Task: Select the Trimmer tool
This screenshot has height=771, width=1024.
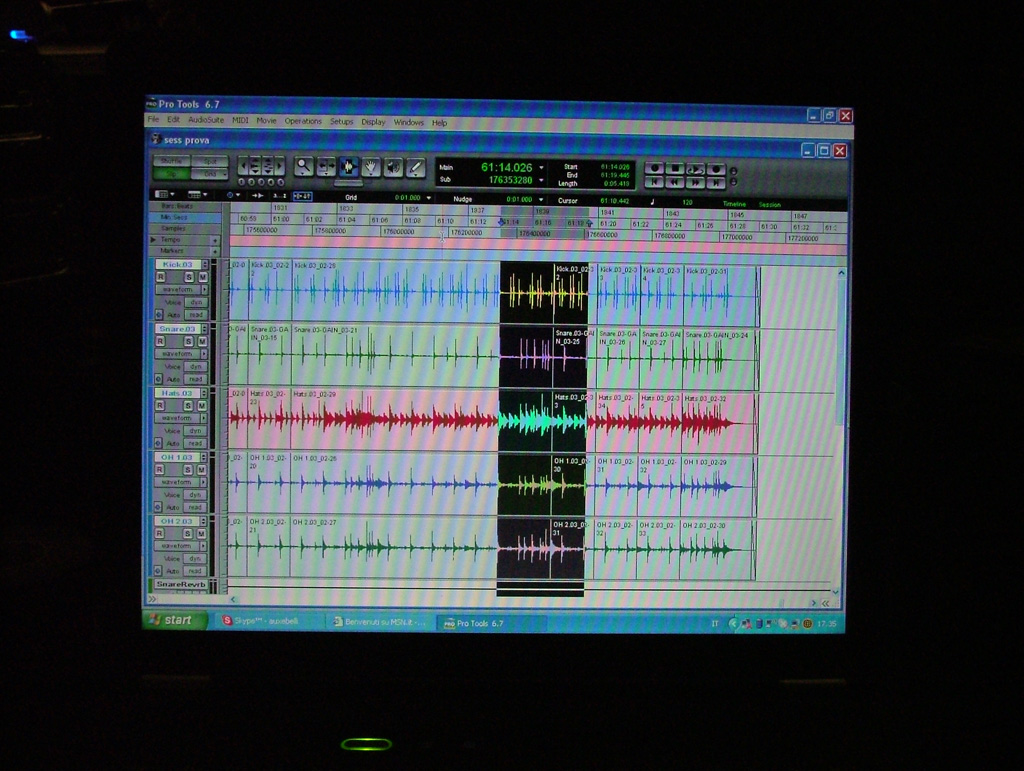Action: (326, 167)
